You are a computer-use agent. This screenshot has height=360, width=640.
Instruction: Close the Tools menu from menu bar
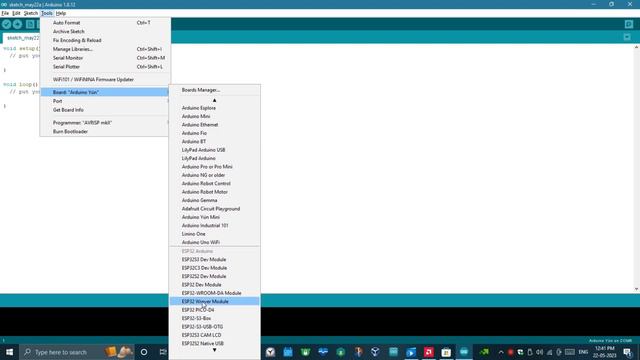click(x=47, y=13)
